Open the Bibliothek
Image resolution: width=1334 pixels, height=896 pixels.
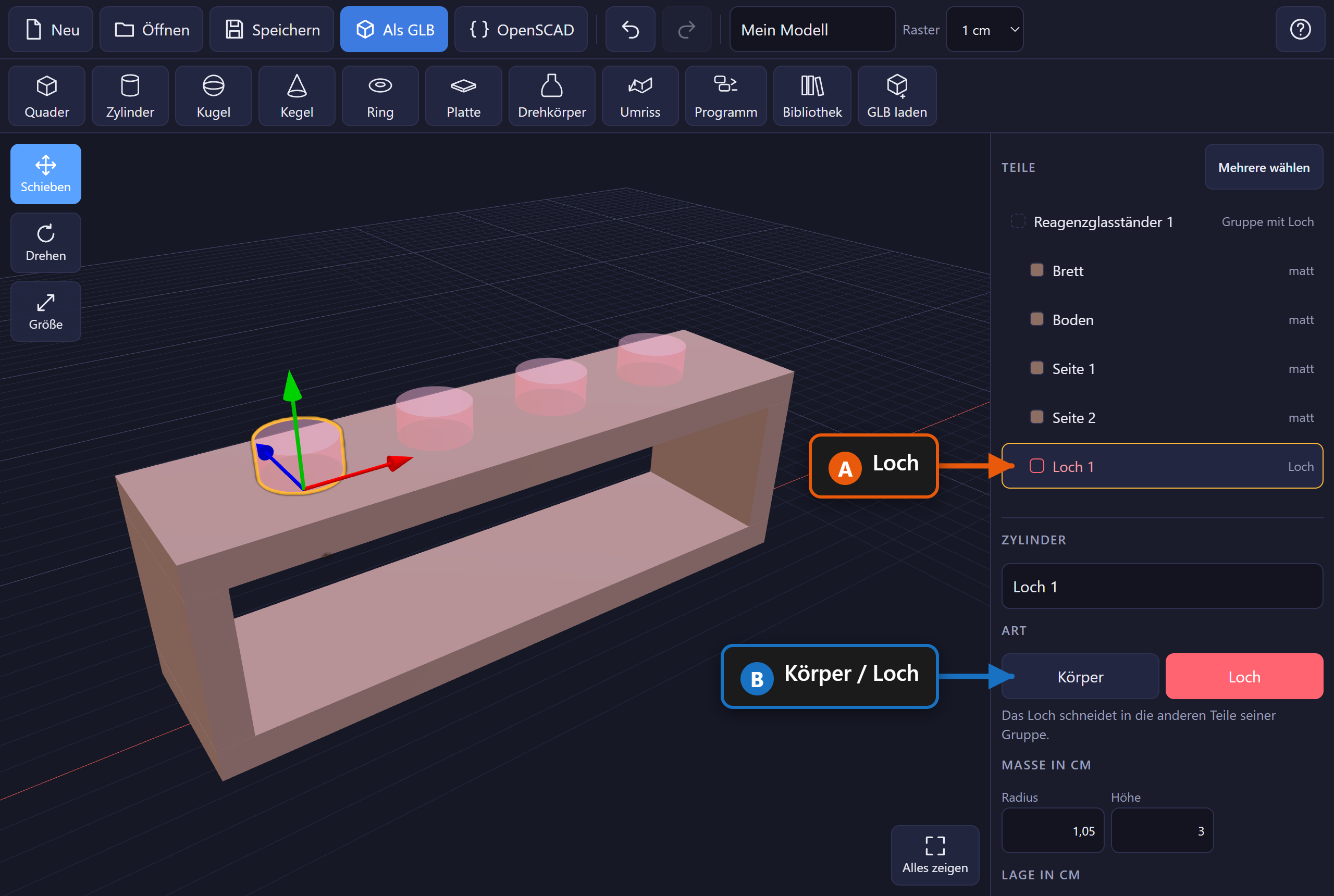tap(812, 95)
